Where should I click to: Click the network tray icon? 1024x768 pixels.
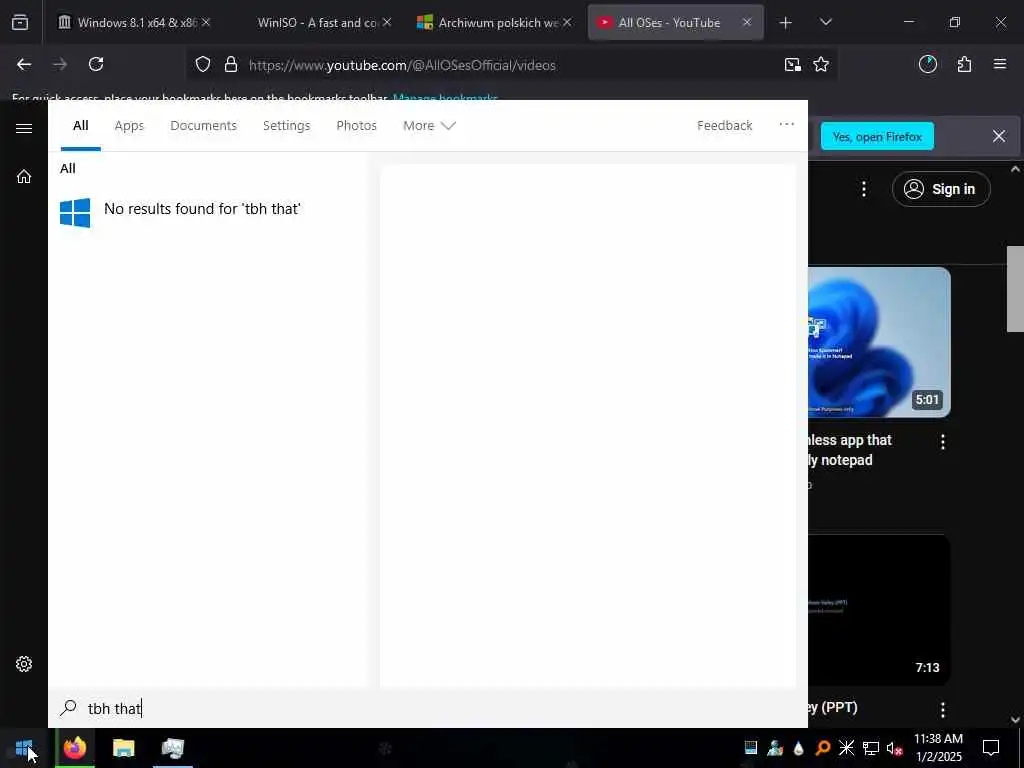(871, 748)
